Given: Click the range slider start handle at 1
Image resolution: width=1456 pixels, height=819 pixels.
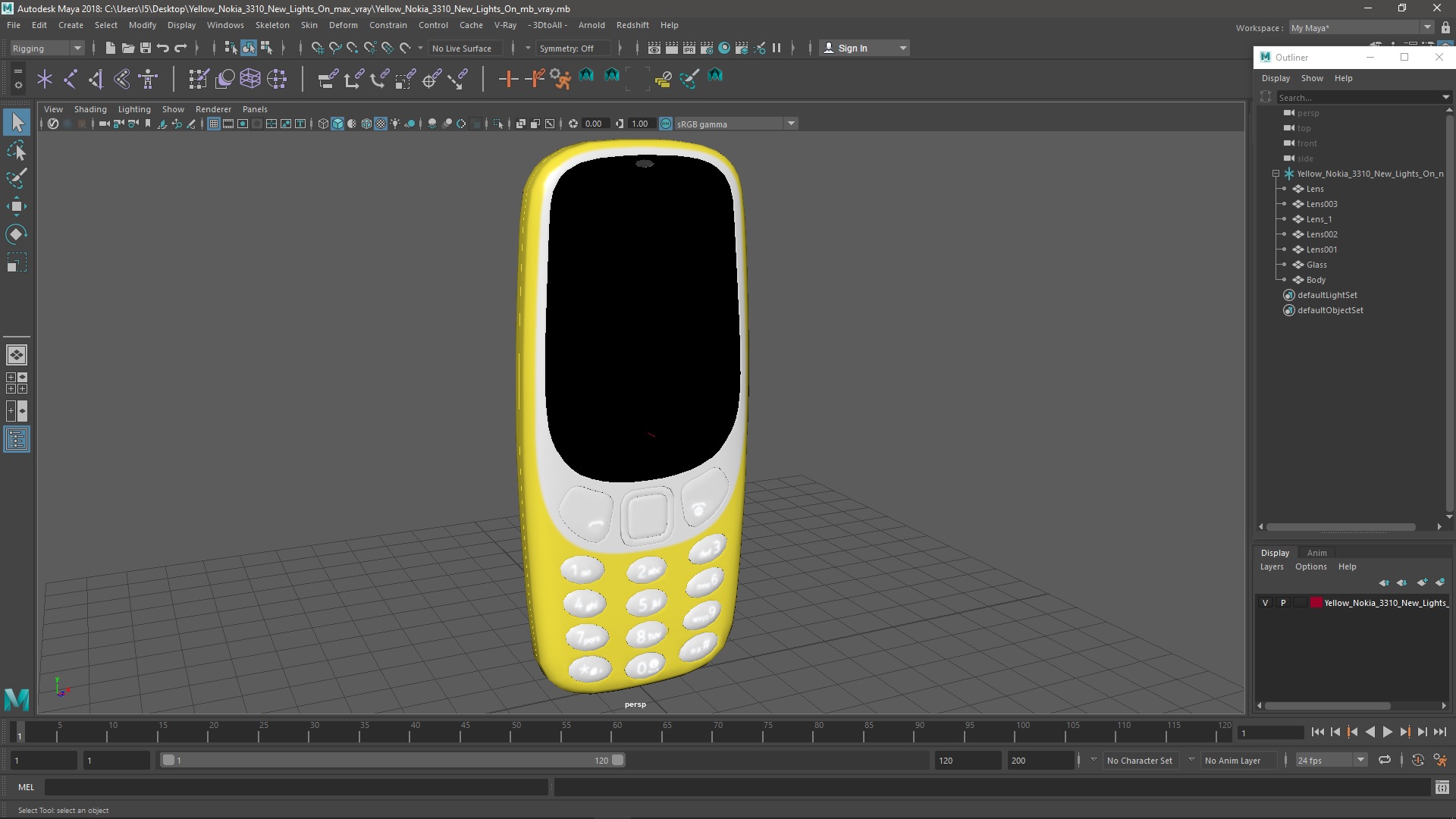Looking at the screenshot, I should [x=168, y=760].
